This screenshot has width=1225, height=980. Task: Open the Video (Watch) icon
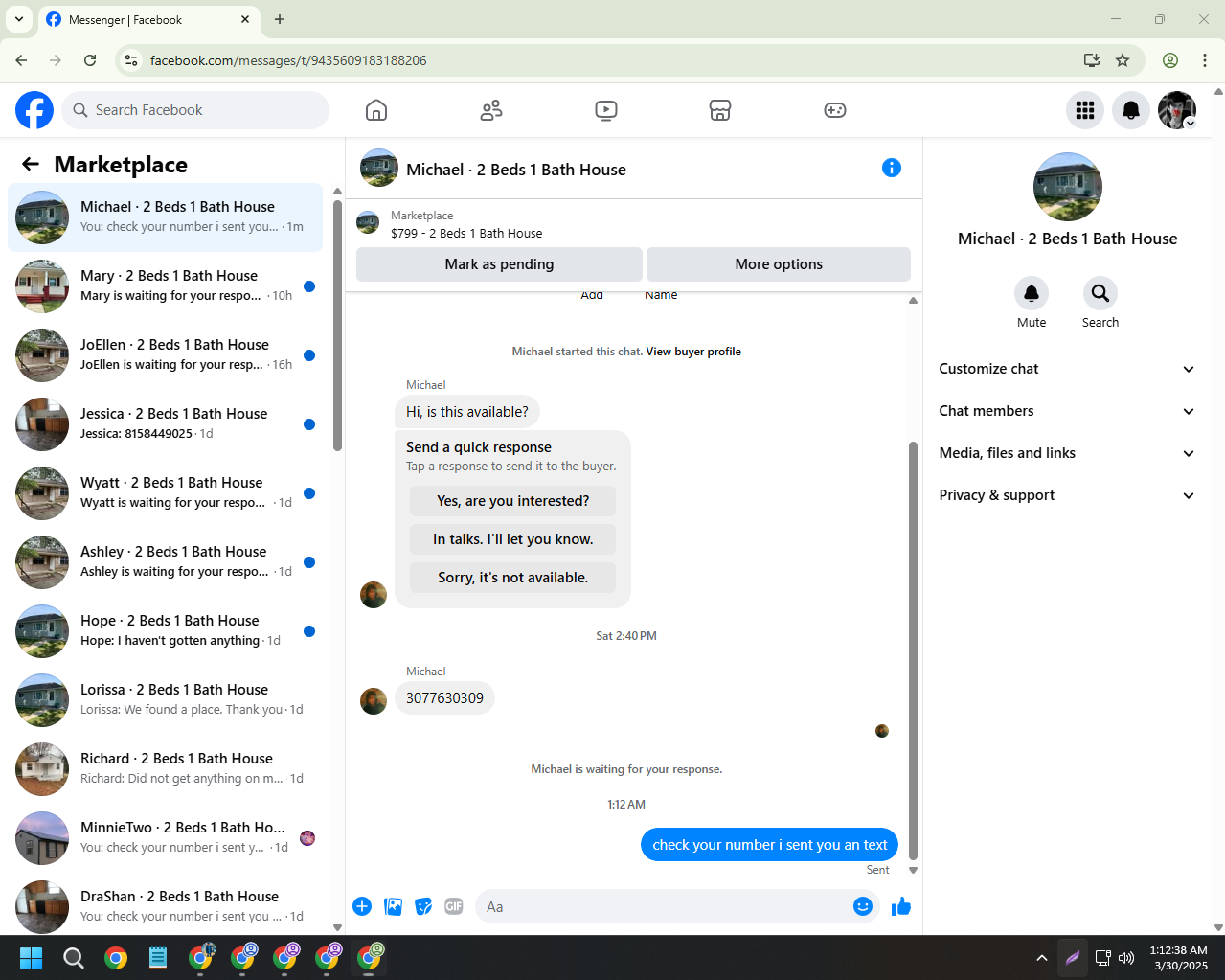(x=606, y=110)
